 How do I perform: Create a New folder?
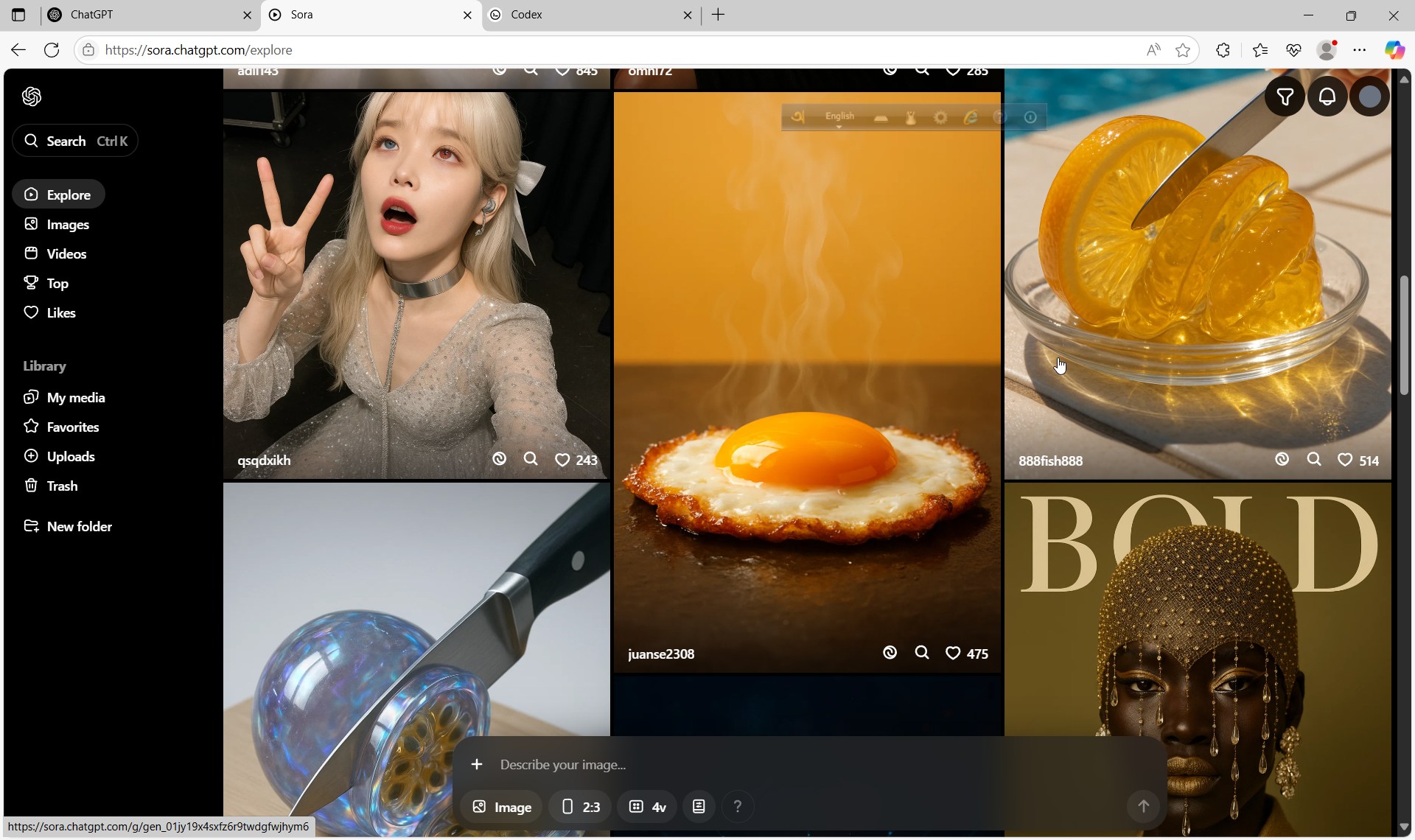click(x=79, y=527)
